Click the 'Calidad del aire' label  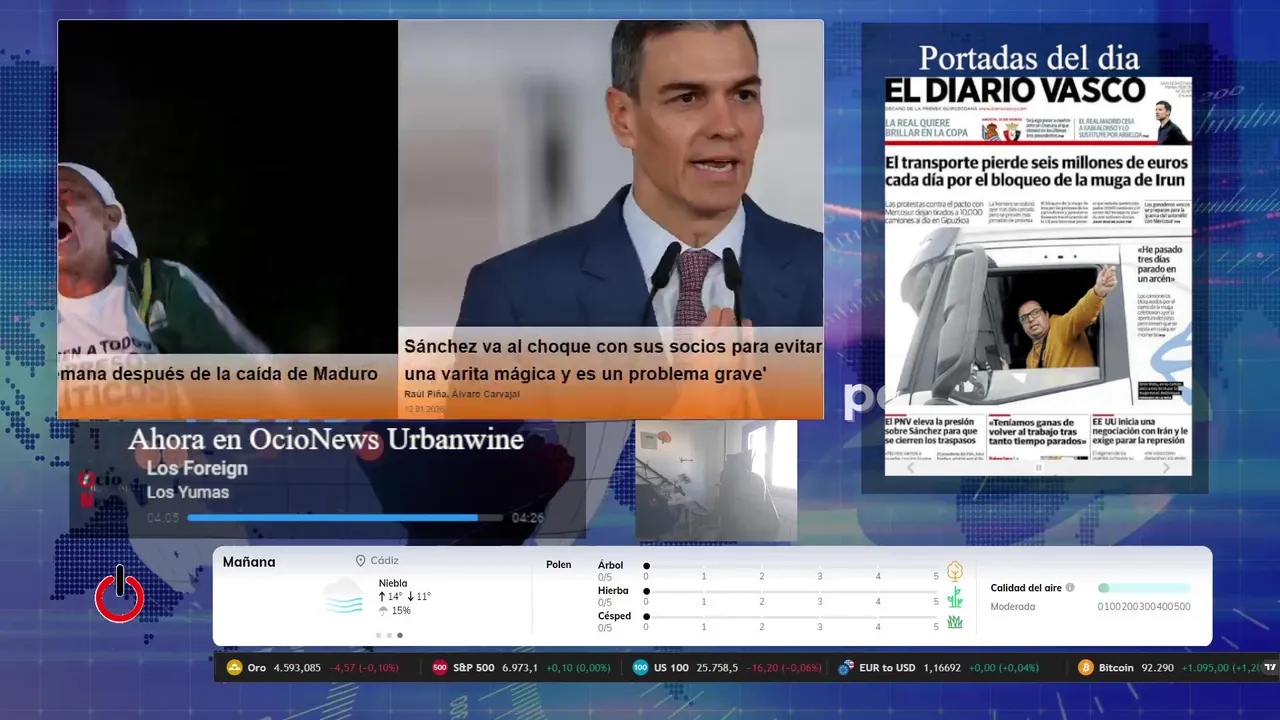pos(1026,588)
